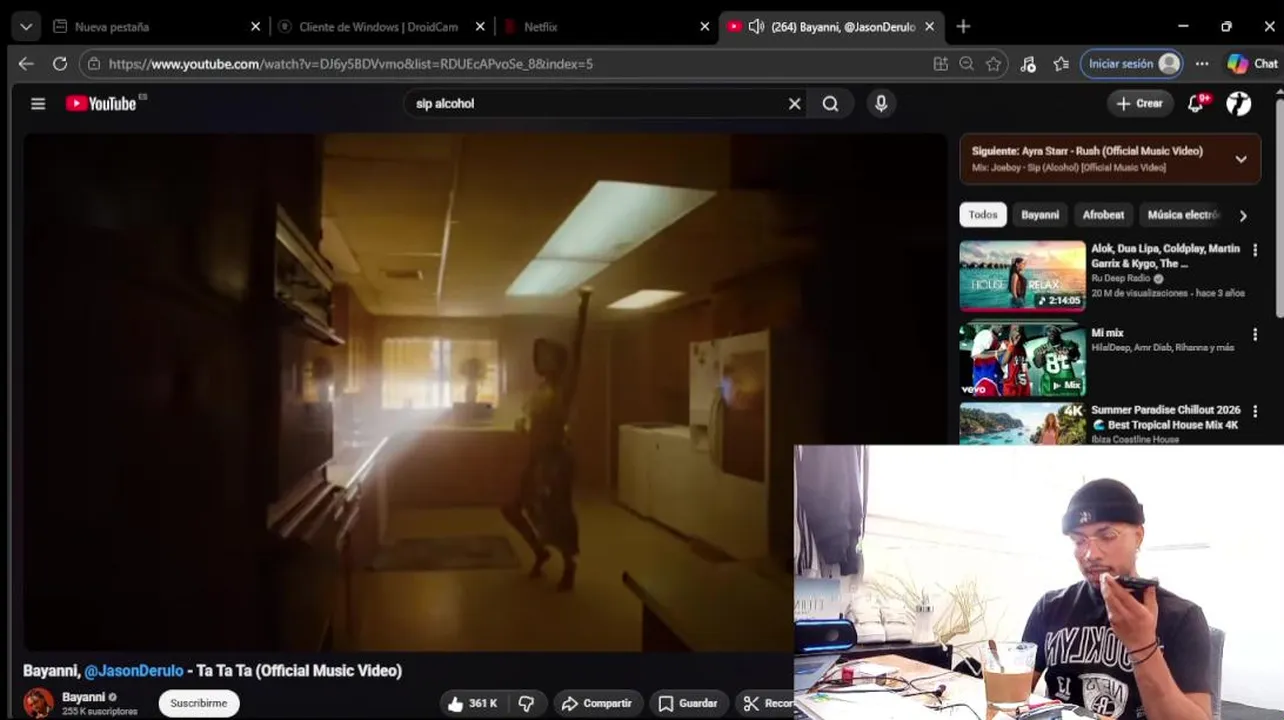This screenshot has height=720, width=1284.
Task: Open the YouTube account avatar menu
Action: [1239, 103]
